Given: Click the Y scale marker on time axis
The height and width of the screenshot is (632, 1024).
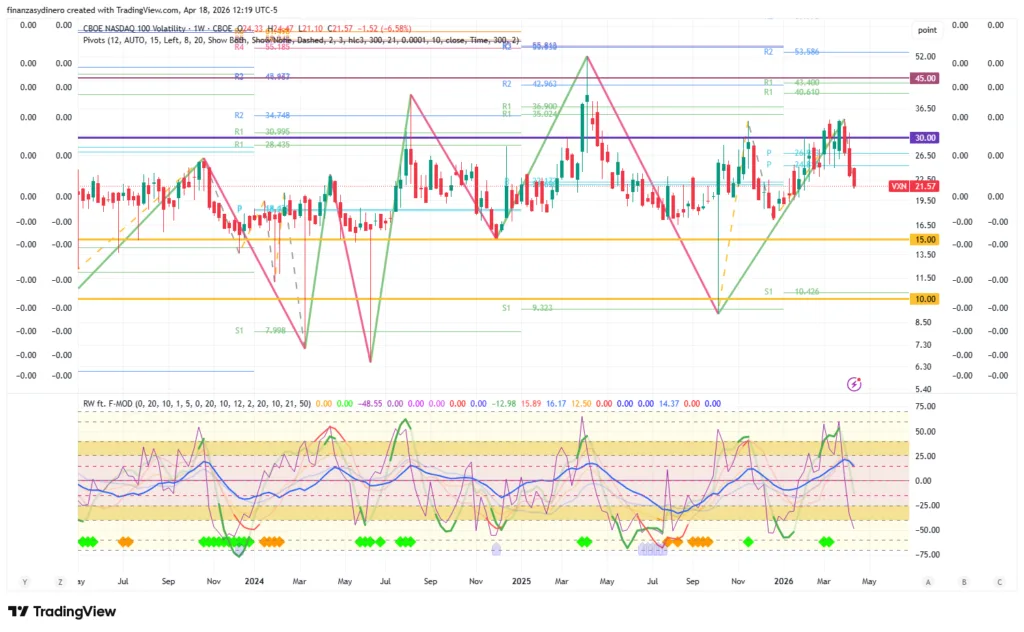Looking at the screenshot, I should point(24,581).
